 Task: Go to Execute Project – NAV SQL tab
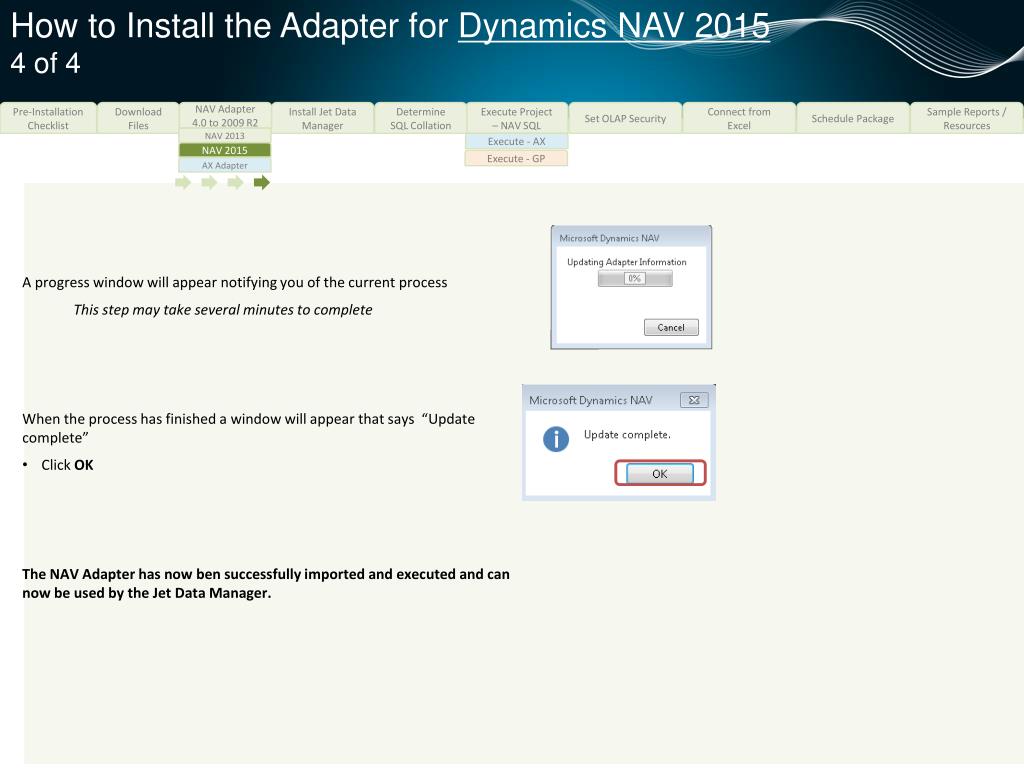(517, 118)
